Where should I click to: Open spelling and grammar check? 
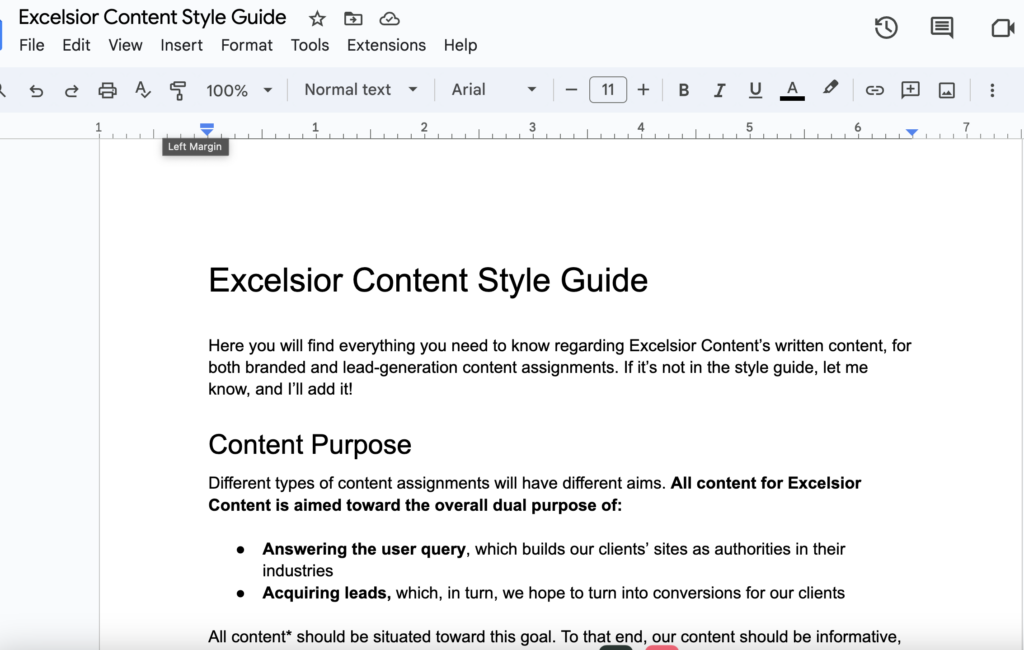click(x=143, y=89)
